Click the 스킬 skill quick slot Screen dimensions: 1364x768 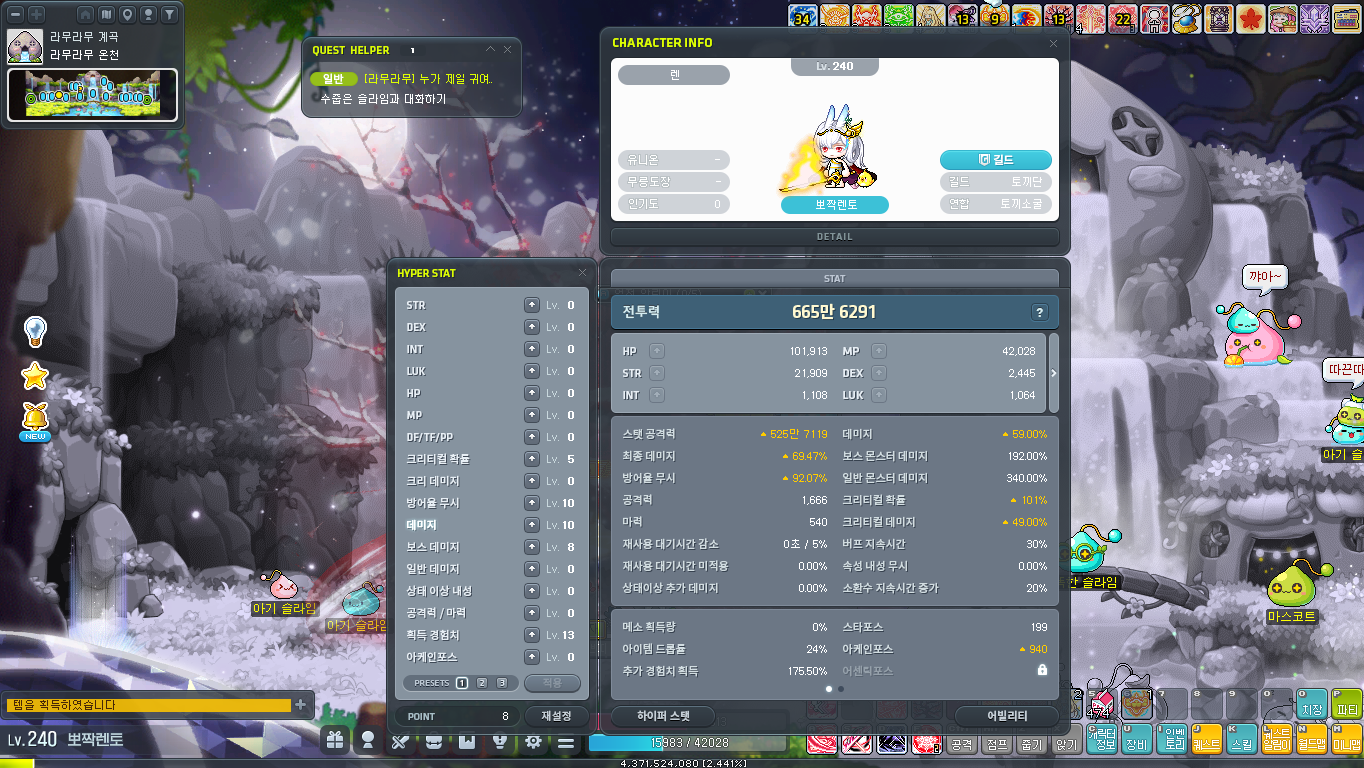click(1241, 739)
